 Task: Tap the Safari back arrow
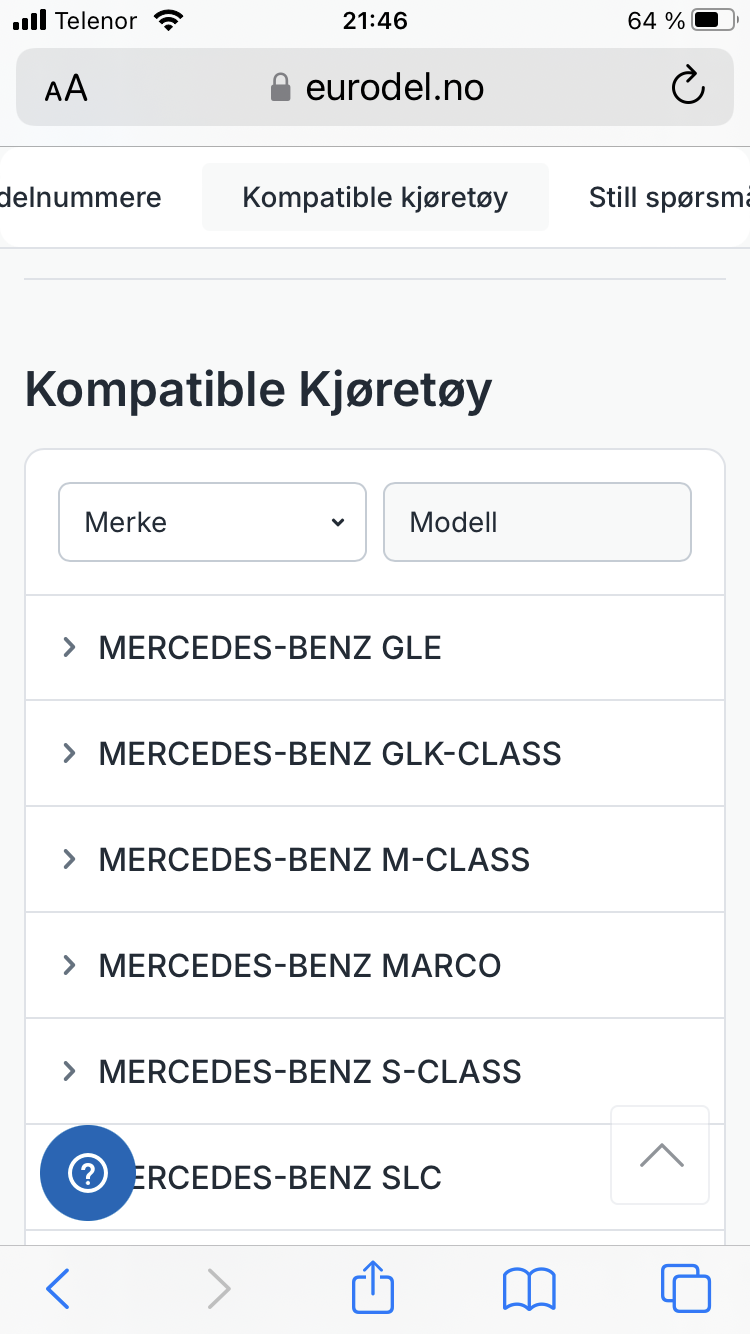(59, 1288)
